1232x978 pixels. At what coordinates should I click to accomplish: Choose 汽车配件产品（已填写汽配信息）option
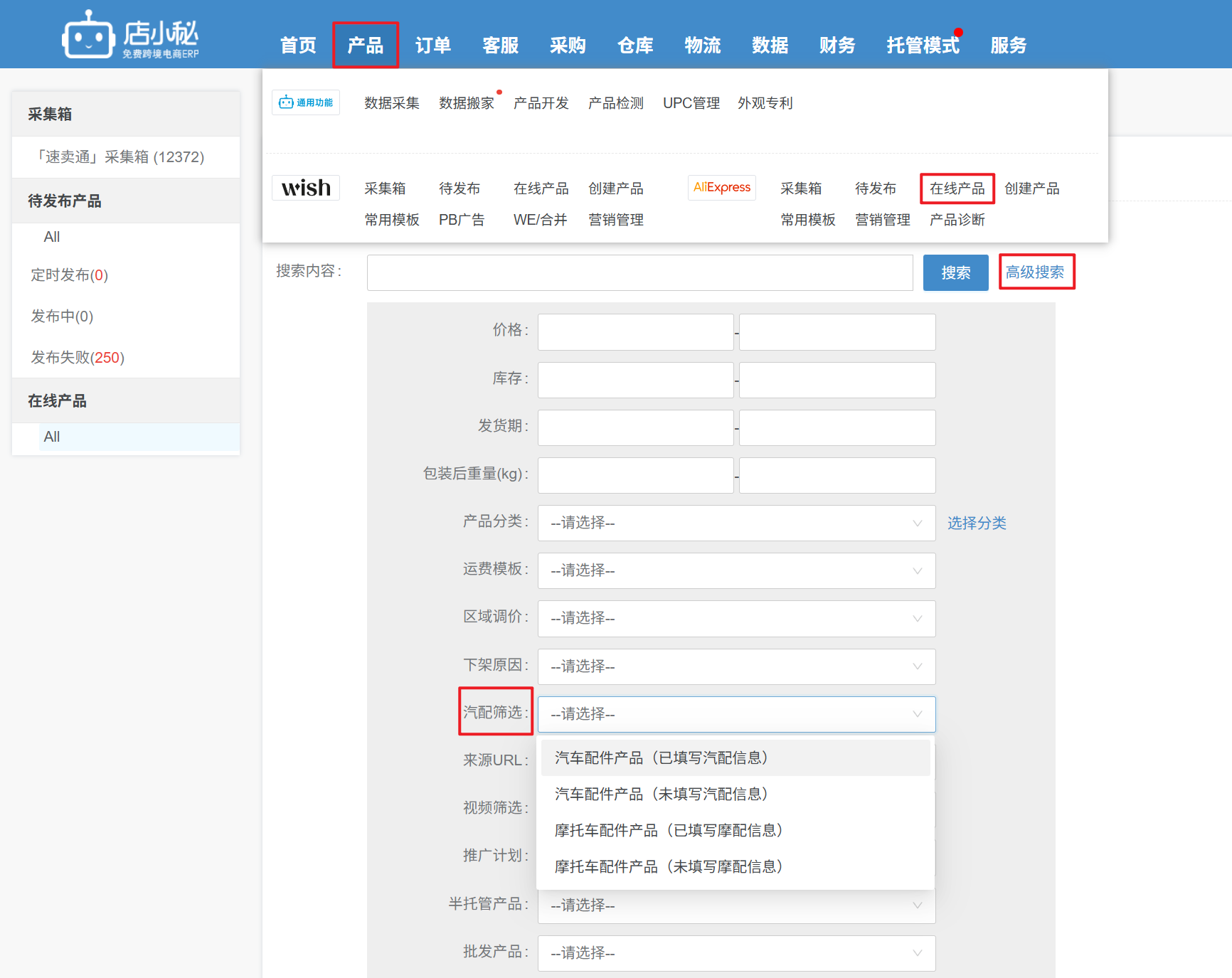(x=662, y=758)
